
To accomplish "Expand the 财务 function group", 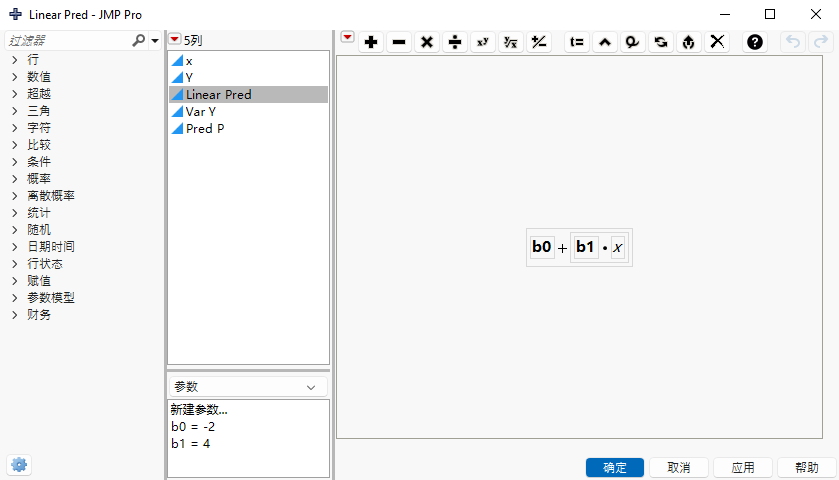I will tap(15, 315).
